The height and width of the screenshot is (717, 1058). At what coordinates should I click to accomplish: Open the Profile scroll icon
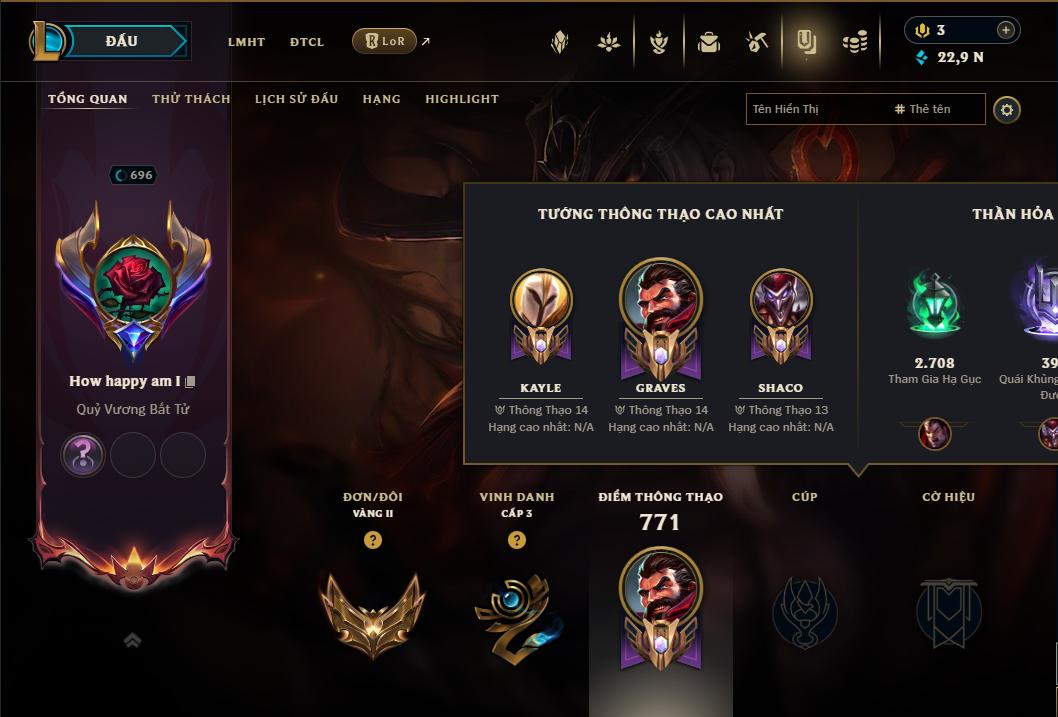coord(806,42)
